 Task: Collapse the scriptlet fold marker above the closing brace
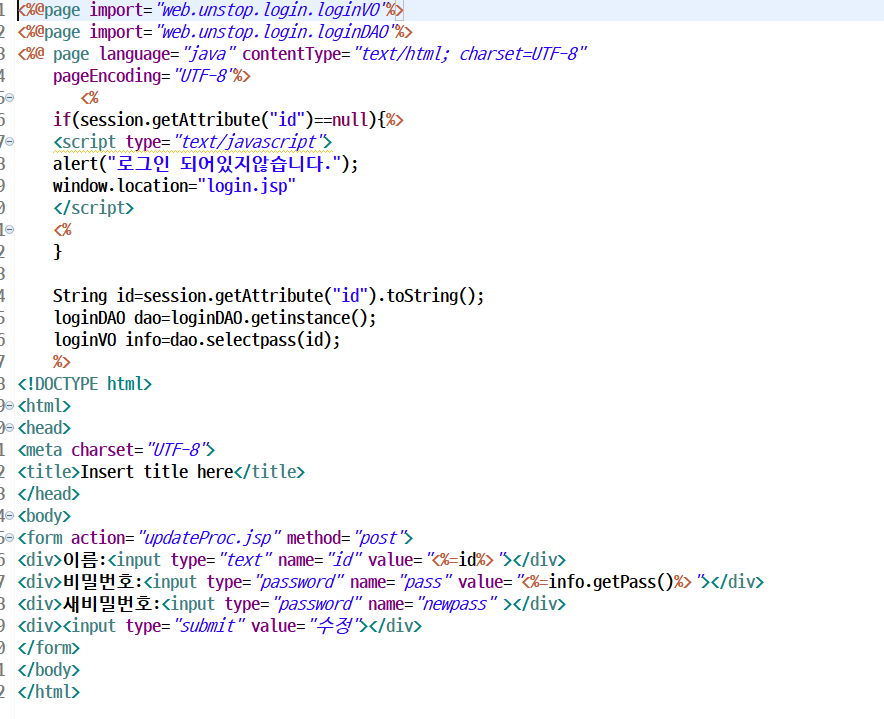[x=10, y=230]
